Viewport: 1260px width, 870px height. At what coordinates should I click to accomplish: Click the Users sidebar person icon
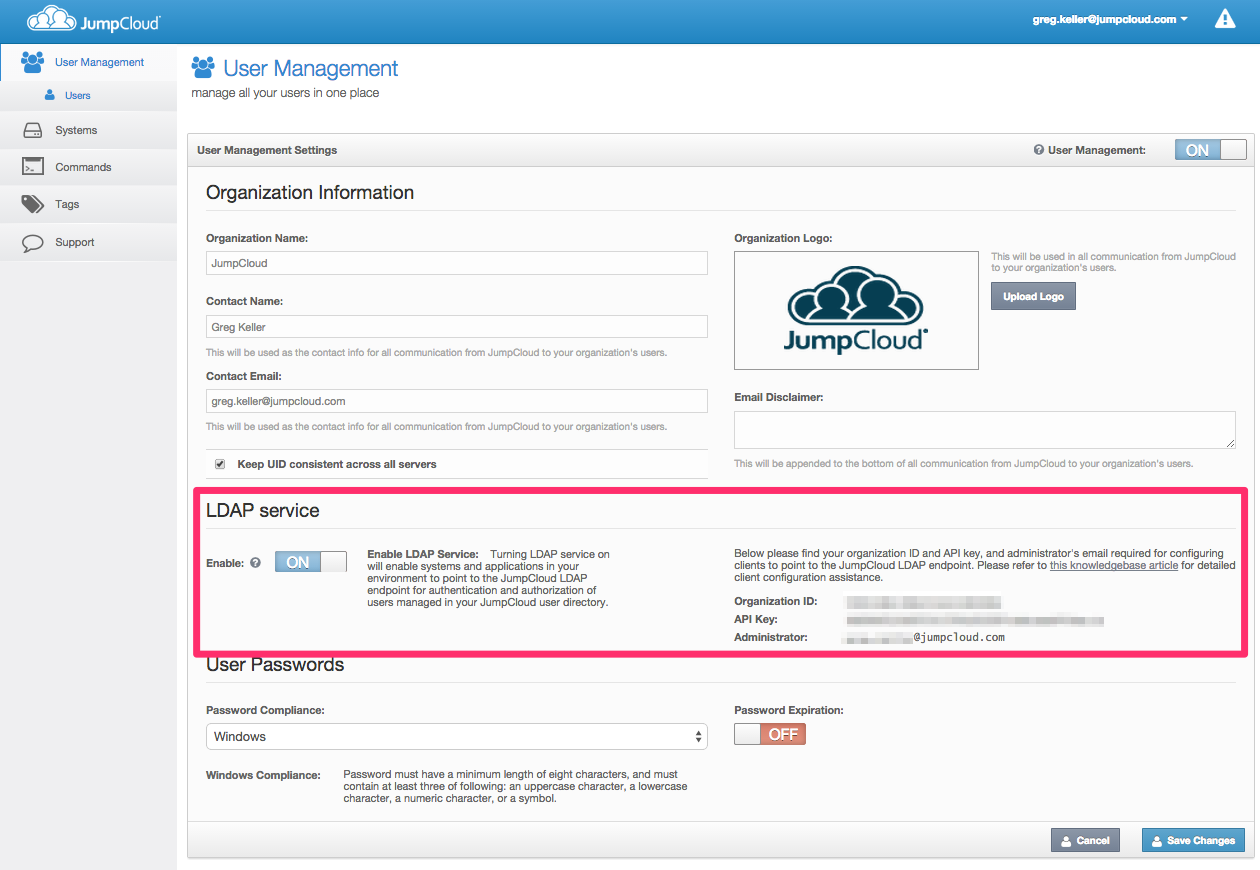(50, 95)
